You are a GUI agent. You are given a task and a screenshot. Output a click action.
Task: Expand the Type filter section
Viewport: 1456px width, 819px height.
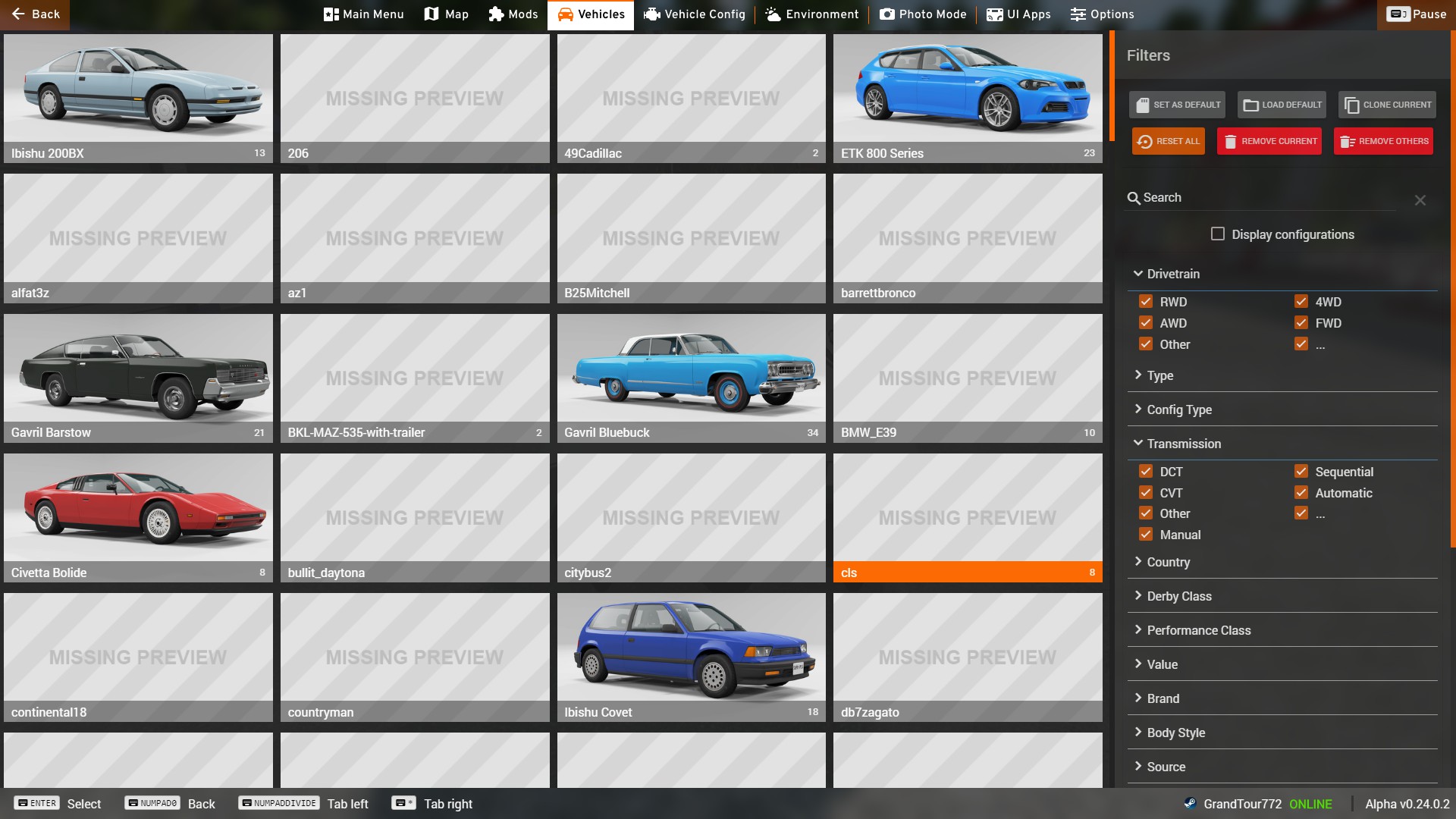point(1282,375)
